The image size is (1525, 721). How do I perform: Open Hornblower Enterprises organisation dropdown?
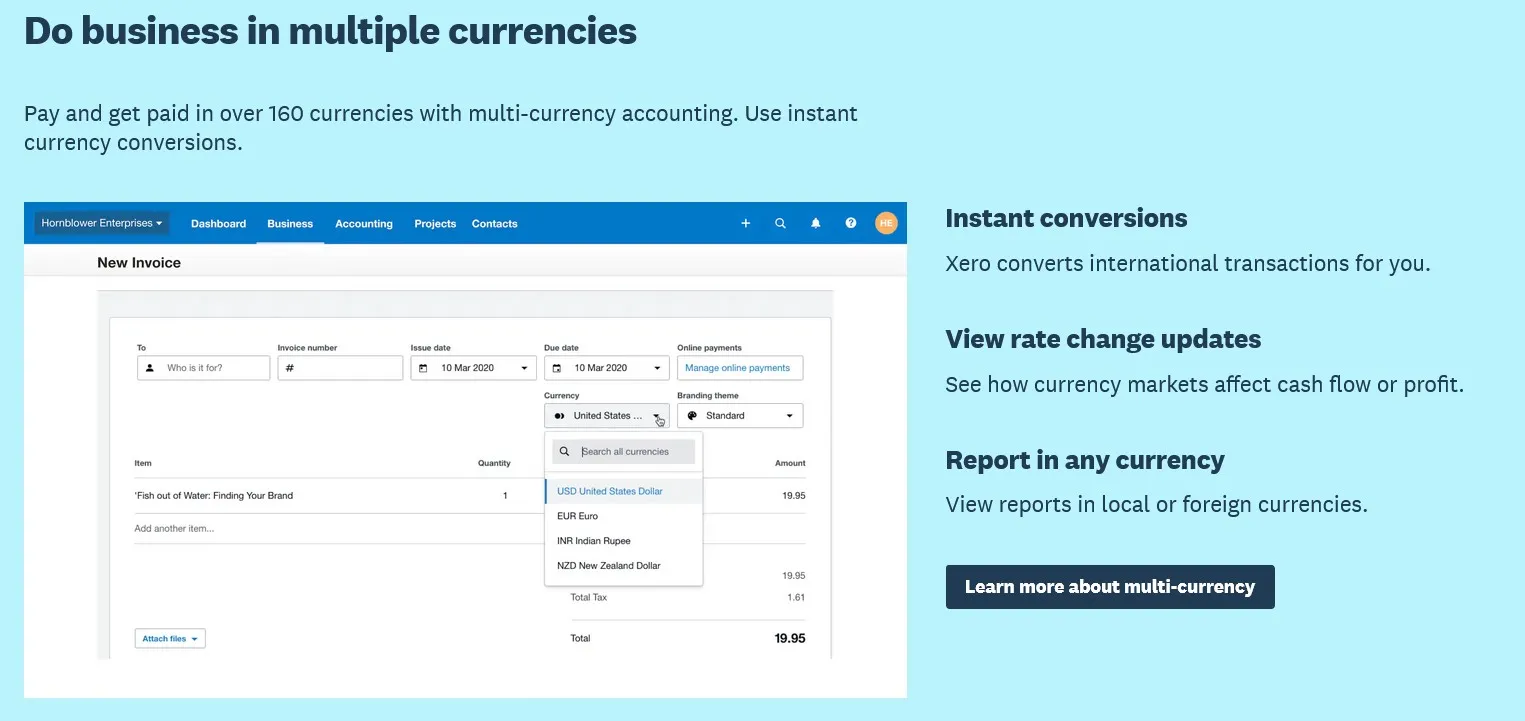[102, 223]
